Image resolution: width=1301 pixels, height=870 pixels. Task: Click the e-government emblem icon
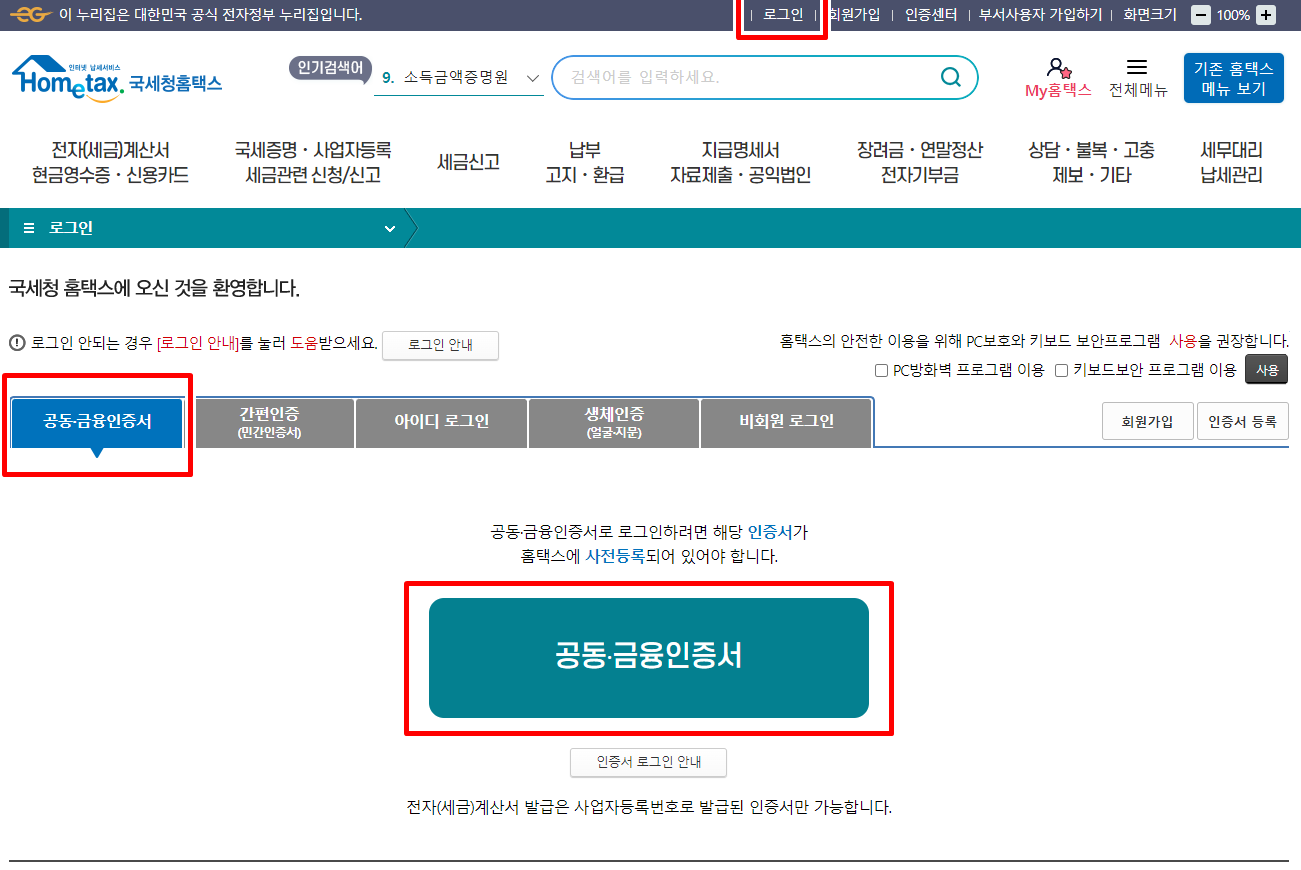pyautogui.click(x=30, y=15)
